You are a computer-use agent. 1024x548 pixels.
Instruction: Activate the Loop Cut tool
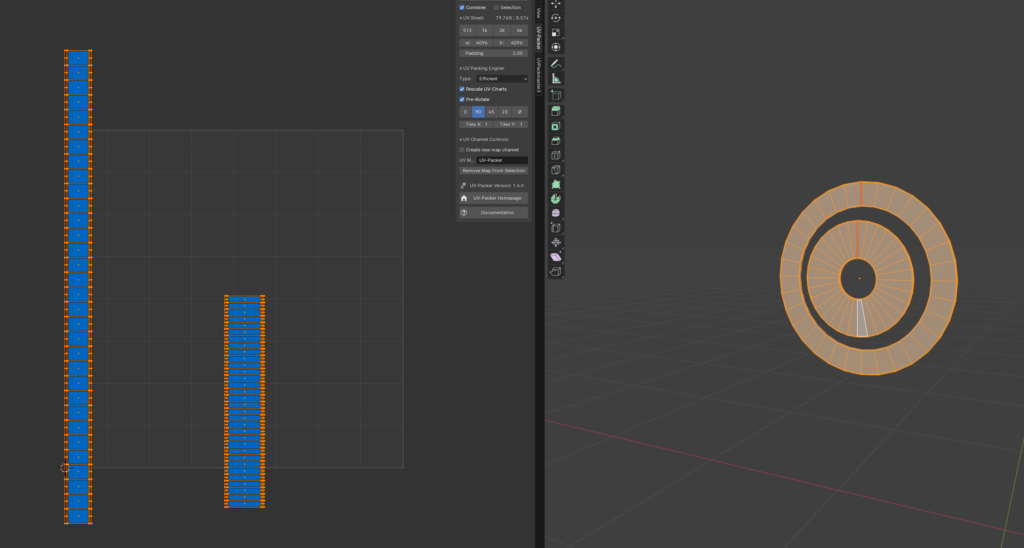coord(556,155)
